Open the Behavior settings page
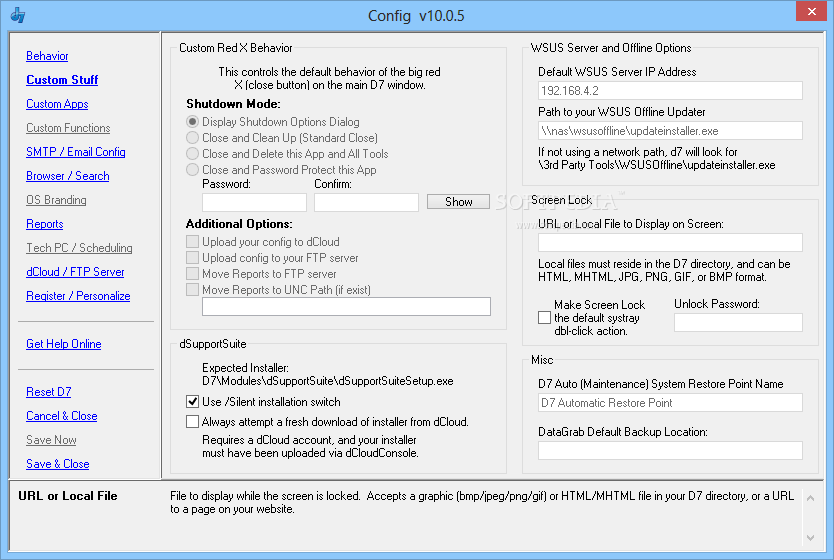This screenshot has width=834, height=560. point(47,56)
